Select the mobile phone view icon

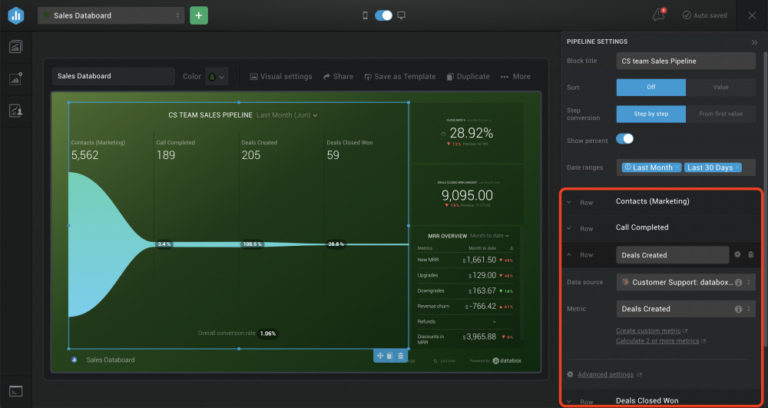coord(365,16)
